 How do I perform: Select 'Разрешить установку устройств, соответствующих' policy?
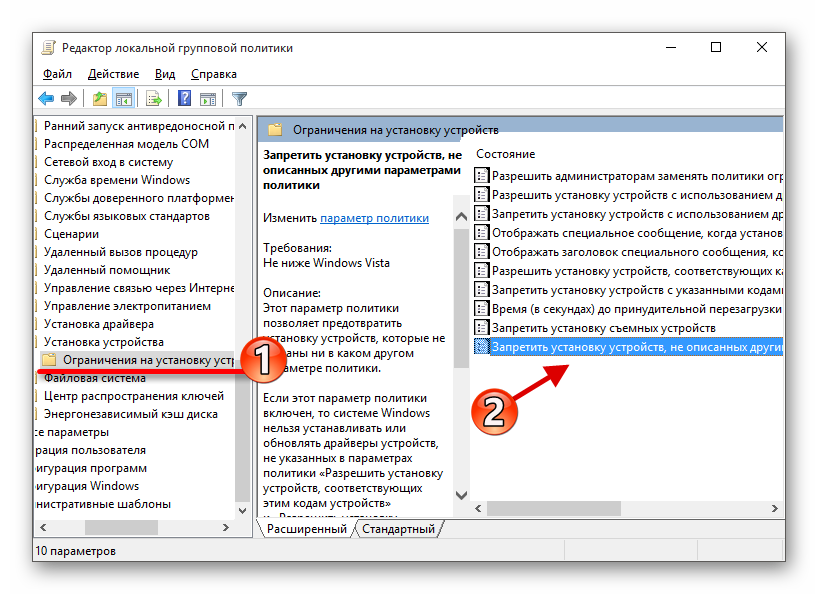(628, 271)
